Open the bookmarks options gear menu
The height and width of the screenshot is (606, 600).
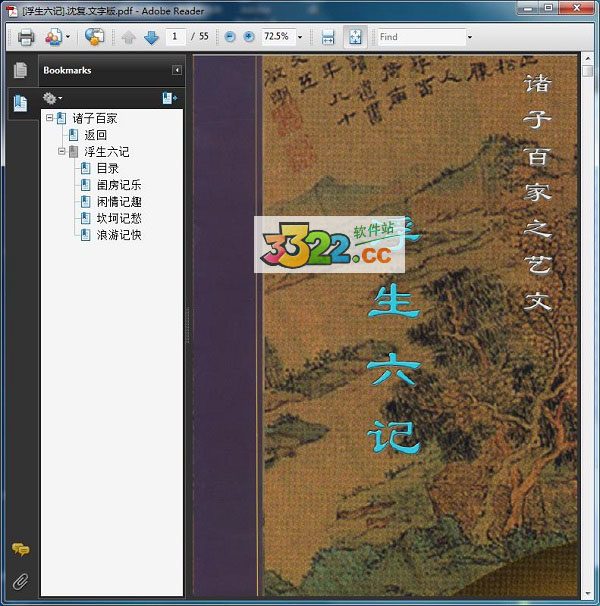pos(52,98)
